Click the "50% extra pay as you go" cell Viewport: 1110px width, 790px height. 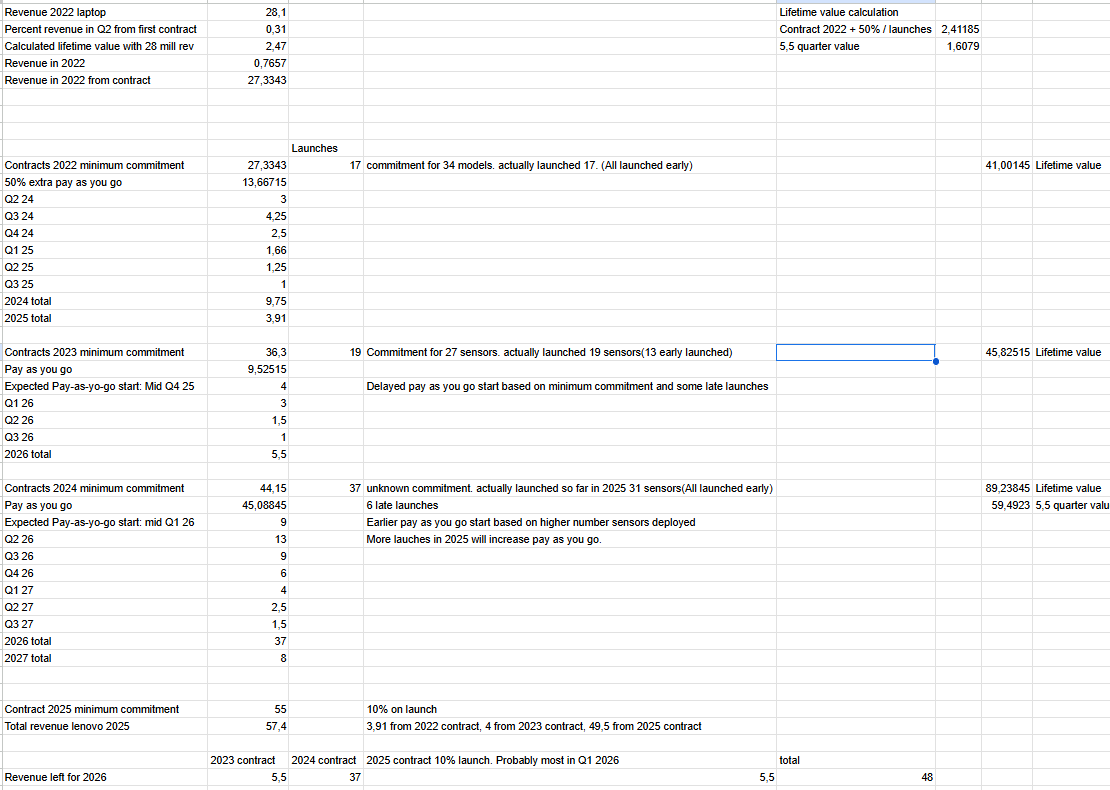pos(64,182)
